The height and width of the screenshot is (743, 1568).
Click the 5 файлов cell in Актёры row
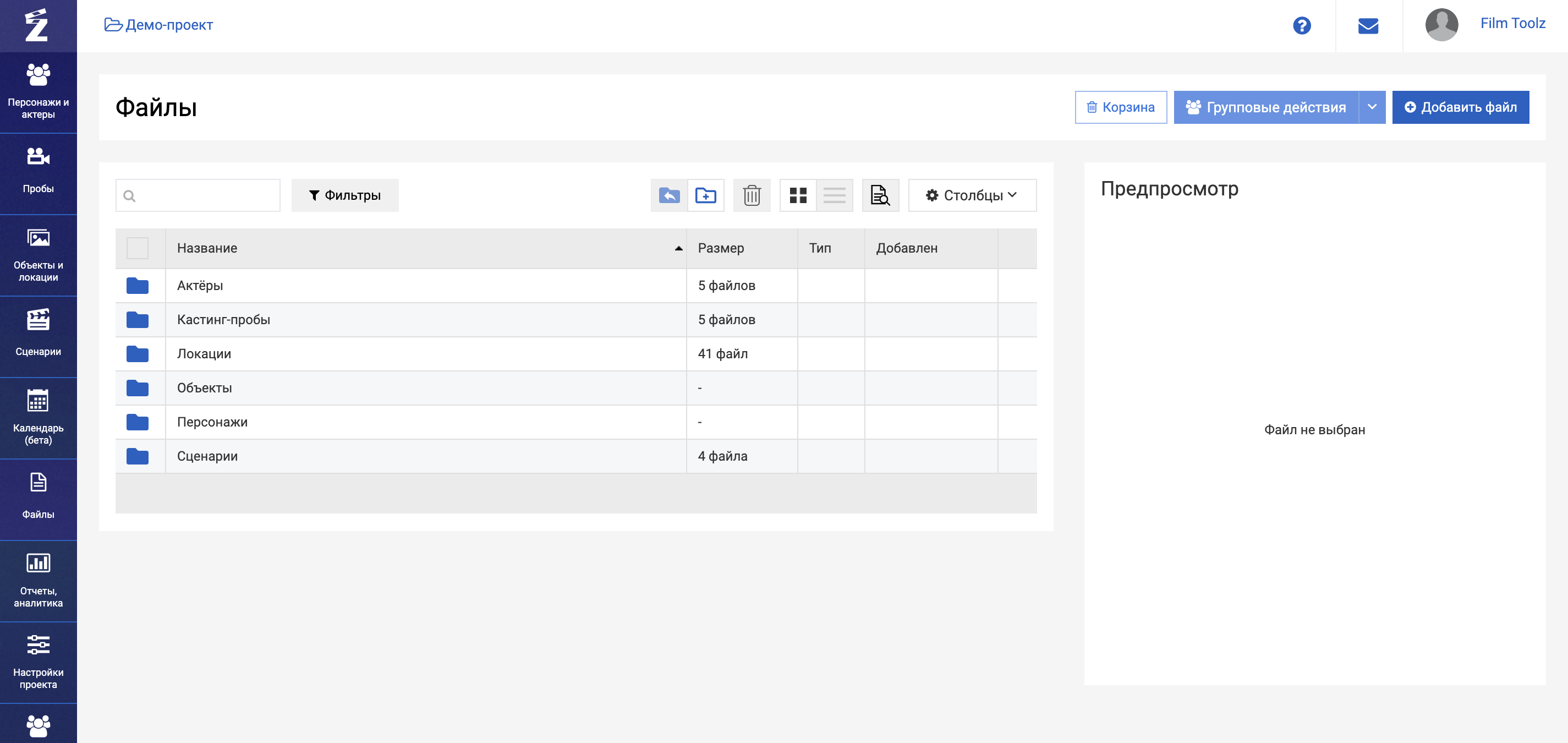(742, 286)
